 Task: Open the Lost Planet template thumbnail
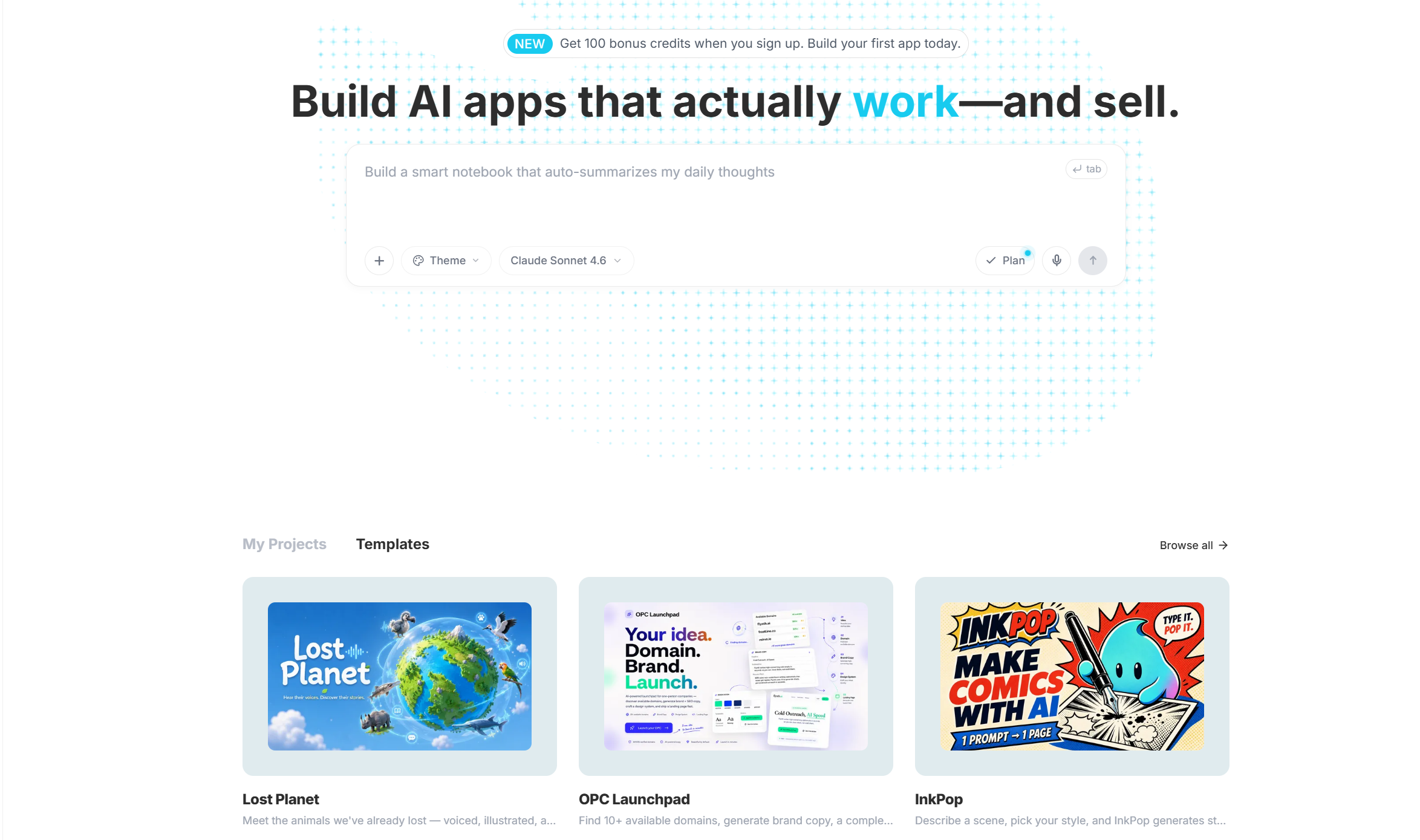[x=400, y=676]
